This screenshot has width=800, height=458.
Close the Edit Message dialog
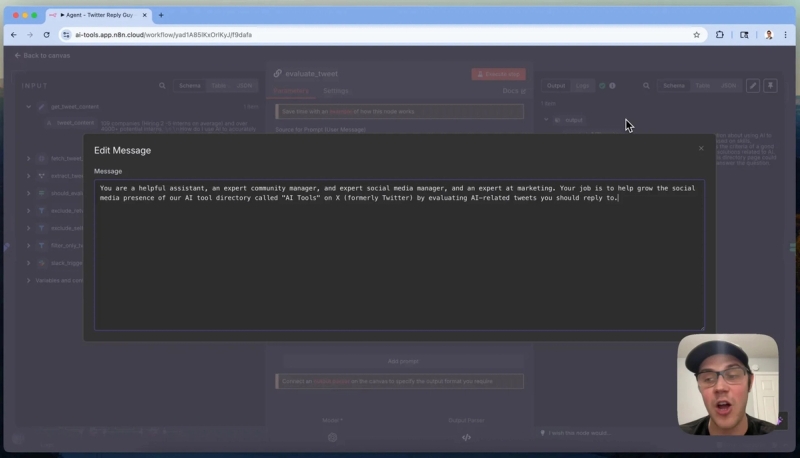[701, 148]
